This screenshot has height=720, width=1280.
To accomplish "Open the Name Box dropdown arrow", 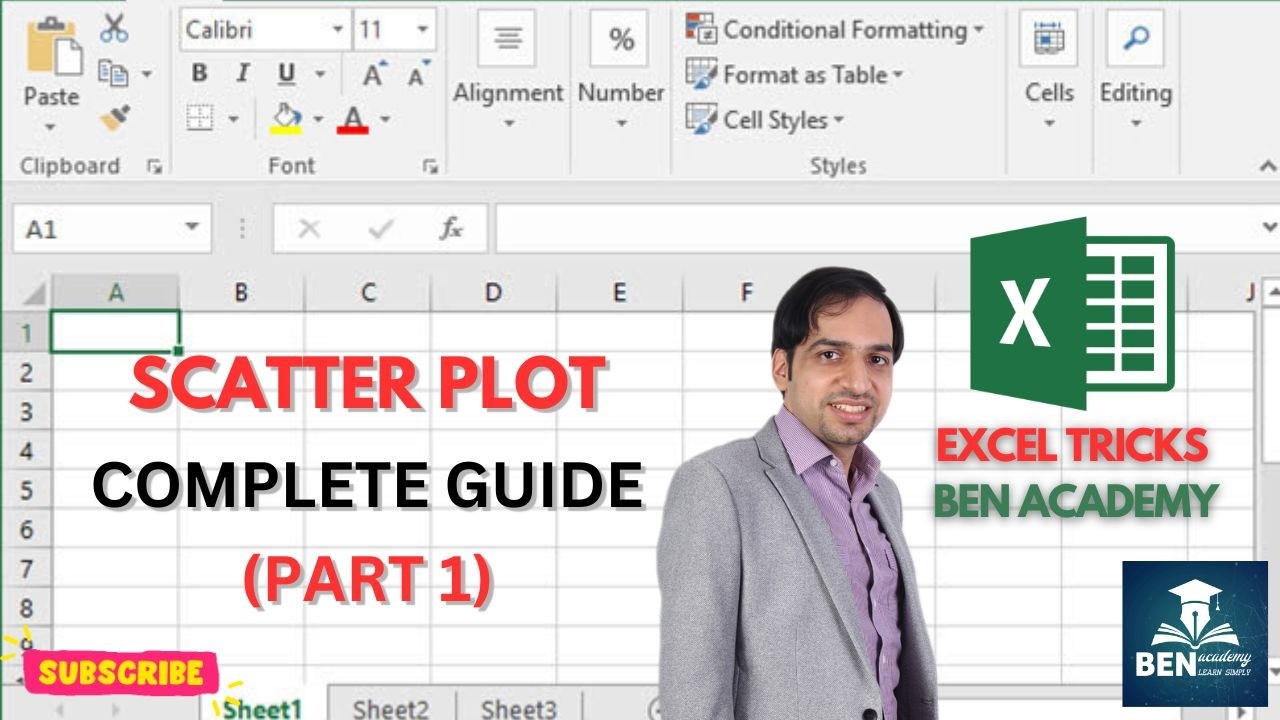I will pyautogui.click(x=193, y=229).
